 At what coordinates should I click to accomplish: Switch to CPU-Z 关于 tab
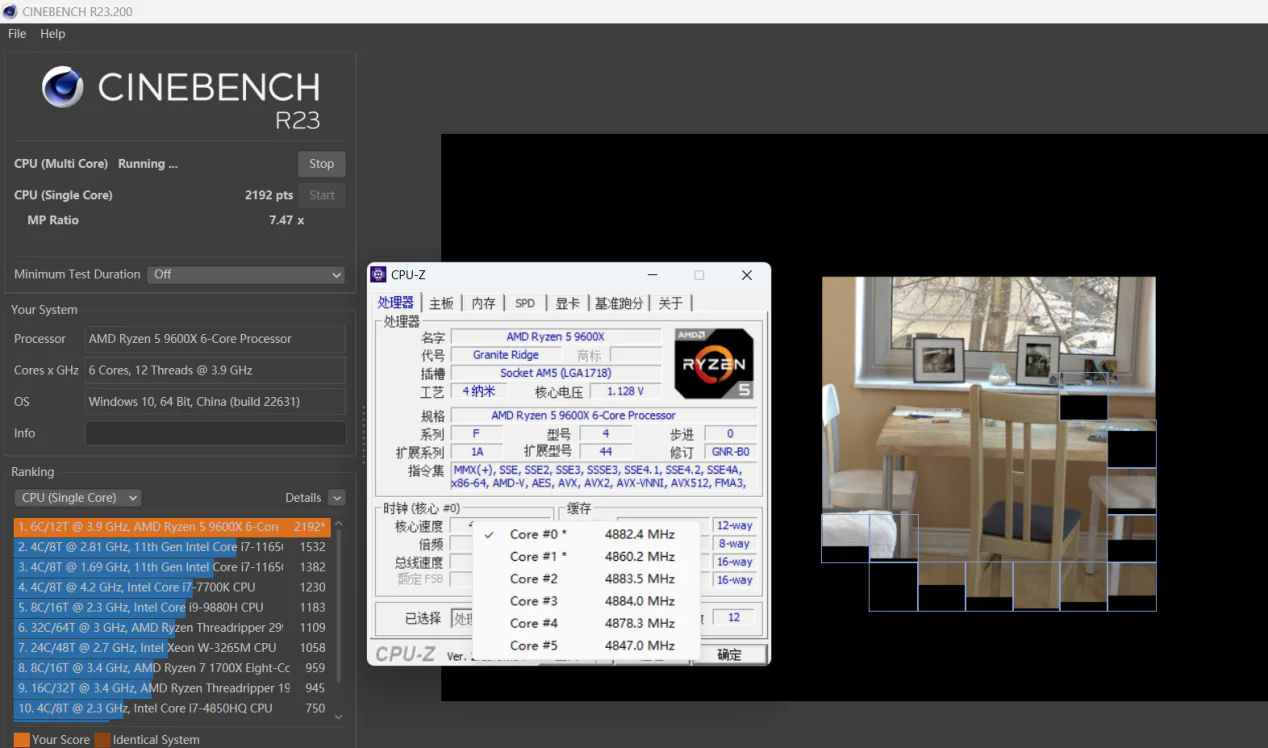[x=671, y=303]
